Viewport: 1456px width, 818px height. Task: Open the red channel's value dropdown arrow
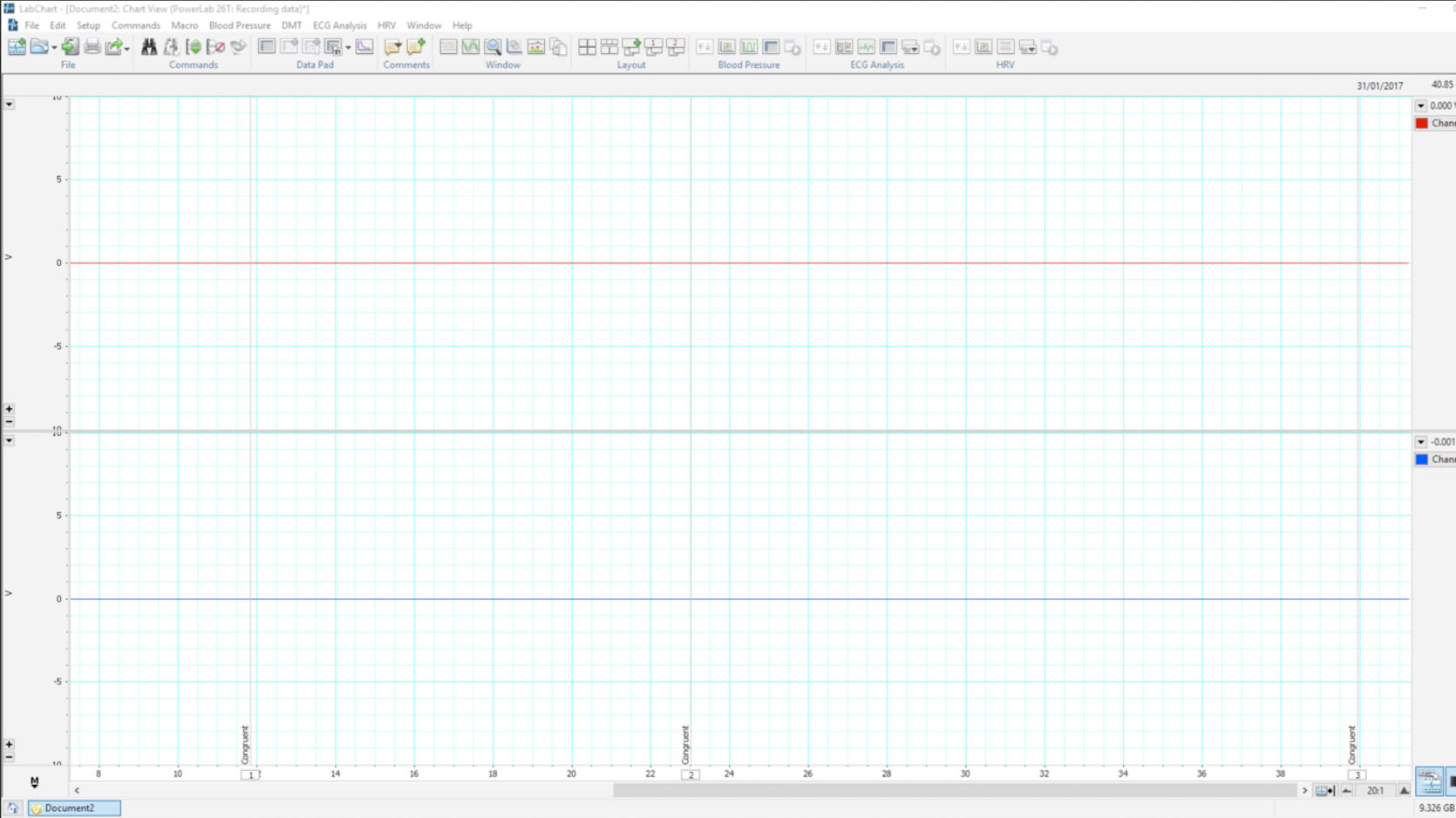[1421, 106]
